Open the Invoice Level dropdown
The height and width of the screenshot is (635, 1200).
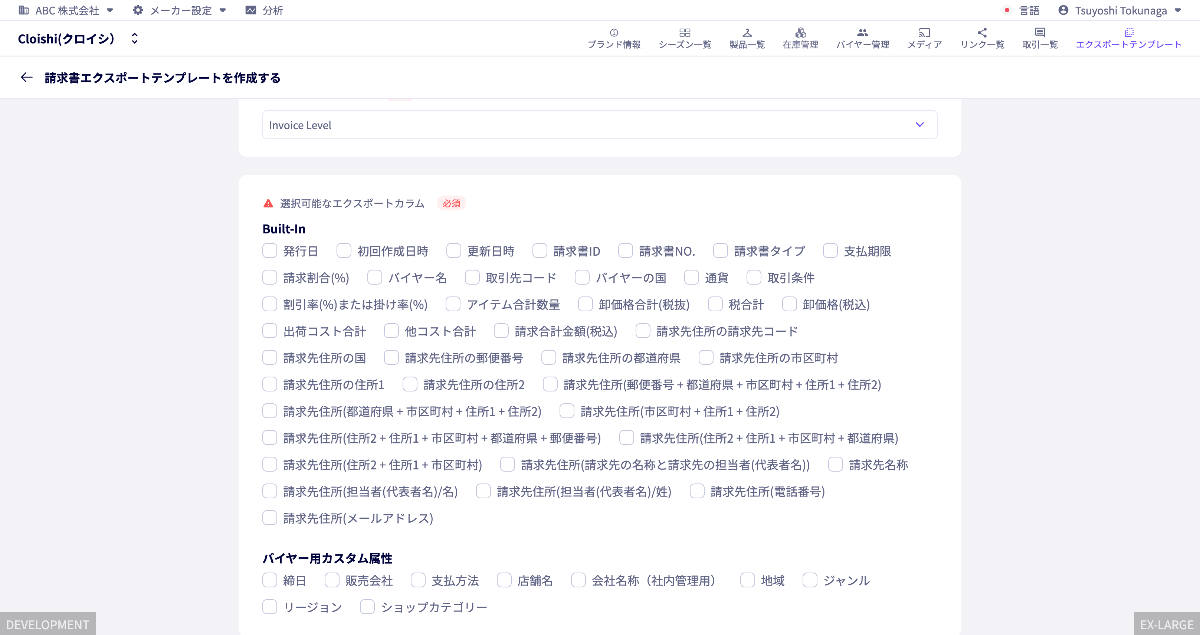600,125
